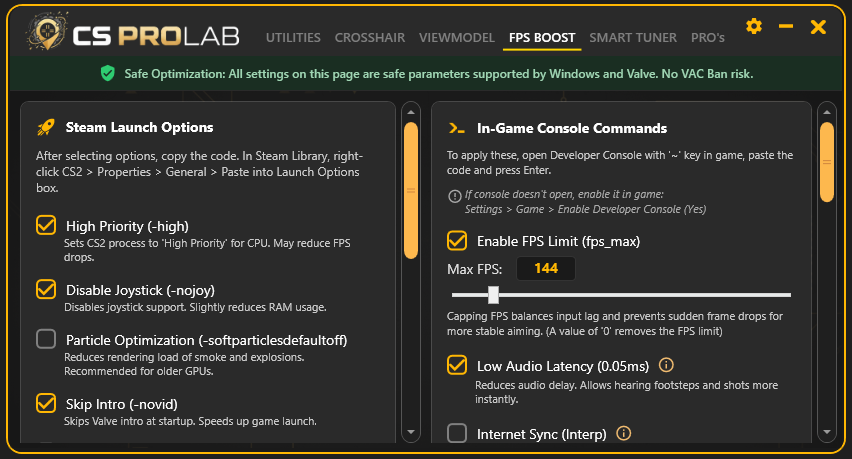This screenshot has width=852, height=459.
Task: Open the SMART TUNER tab
Action: [633, 37]
